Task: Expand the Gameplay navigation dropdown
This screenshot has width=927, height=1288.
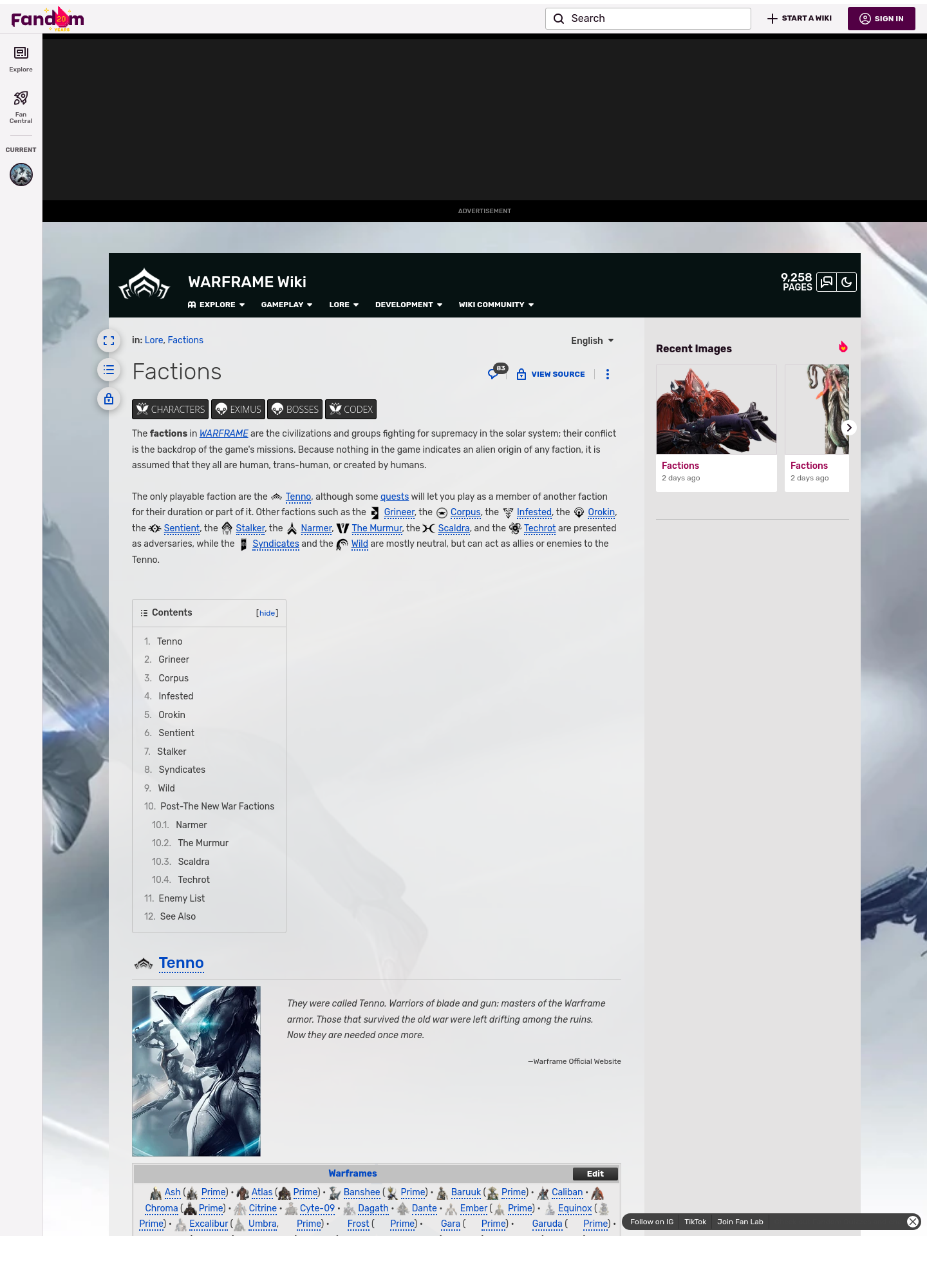Action: click(286, 305)
